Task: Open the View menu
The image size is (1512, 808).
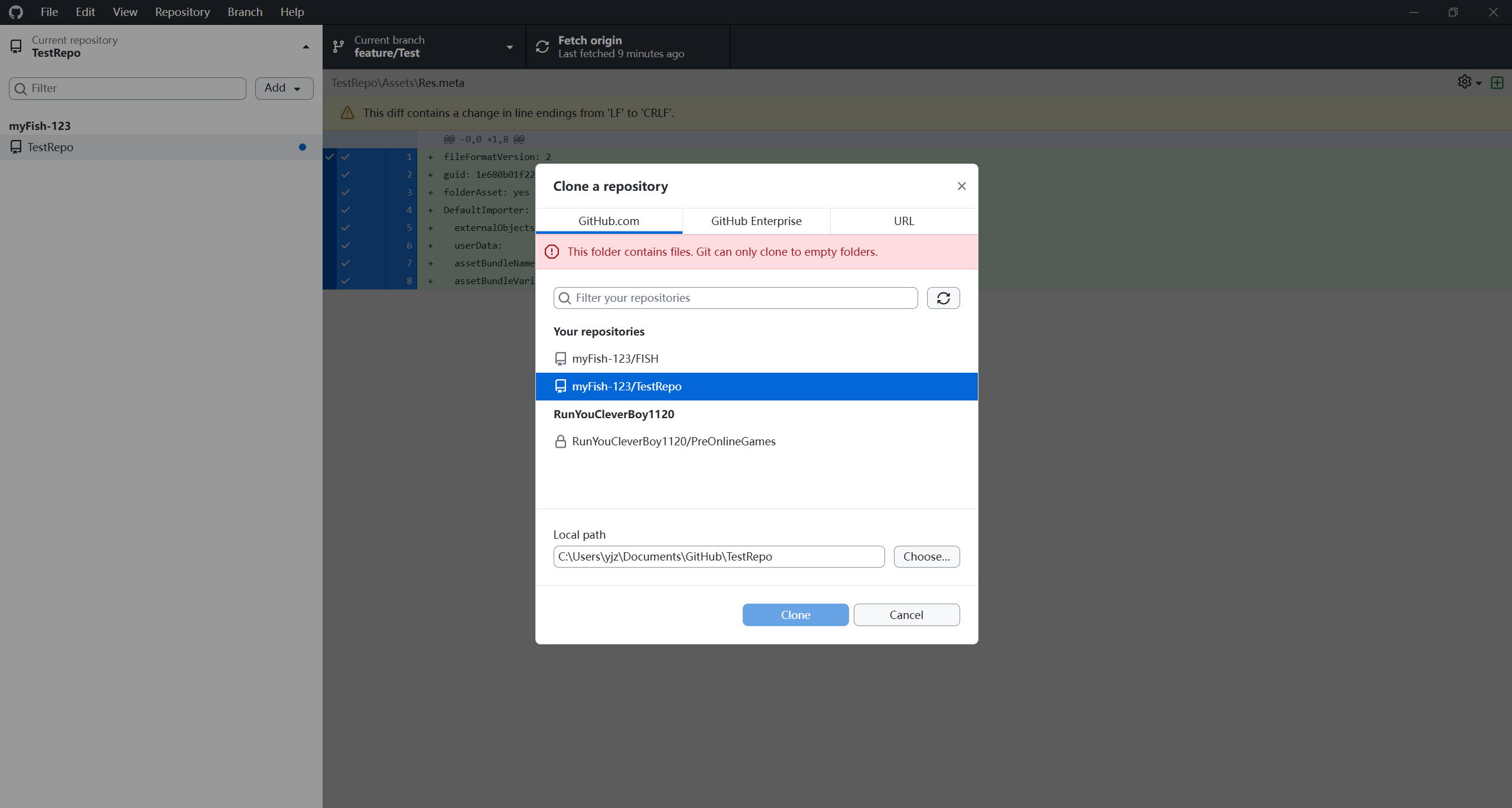Action: 125,12
